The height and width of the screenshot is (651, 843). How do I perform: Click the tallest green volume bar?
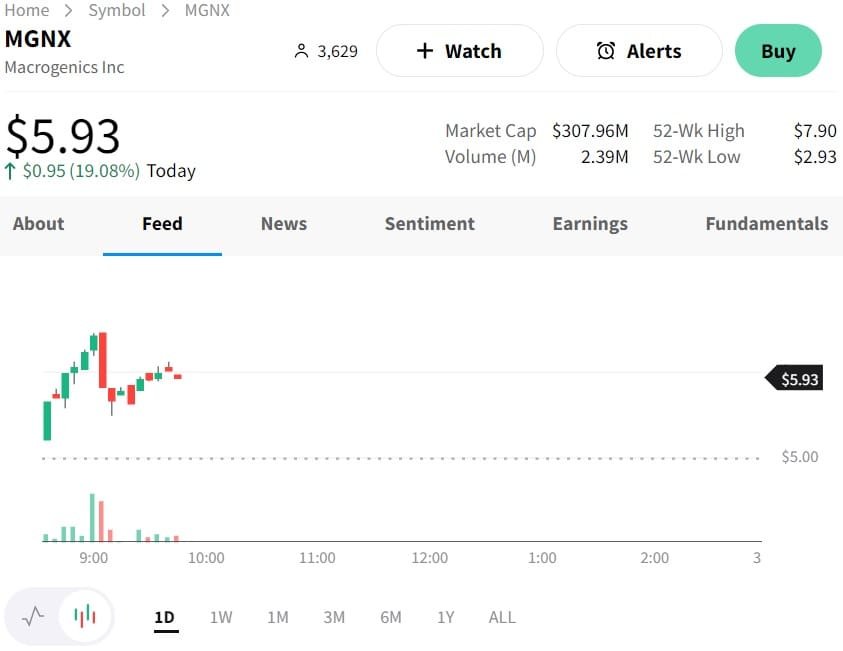(x=92, y=517)
